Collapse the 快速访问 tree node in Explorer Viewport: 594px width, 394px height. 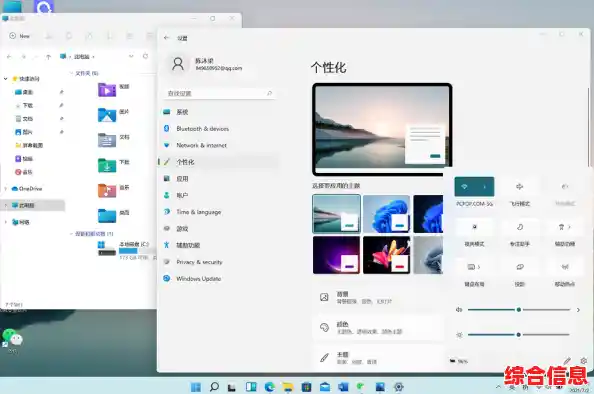[x=6, y=79]
